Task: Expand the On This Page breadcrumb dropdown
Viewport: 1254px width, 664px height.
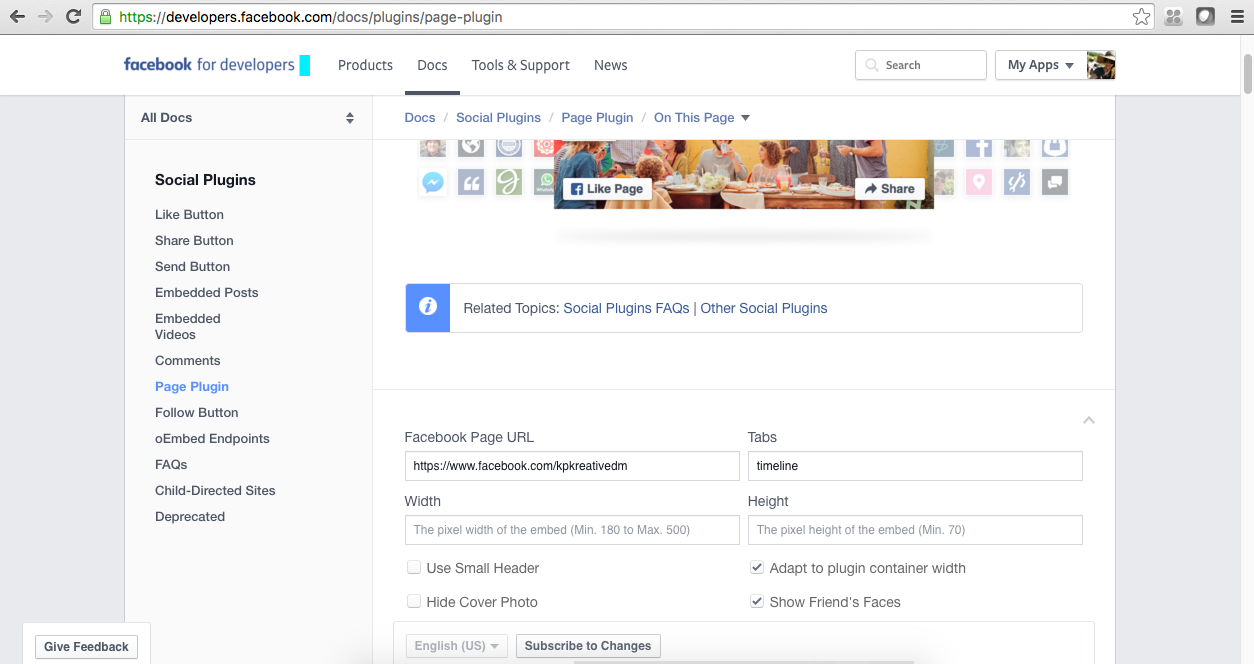Action: 702,117
